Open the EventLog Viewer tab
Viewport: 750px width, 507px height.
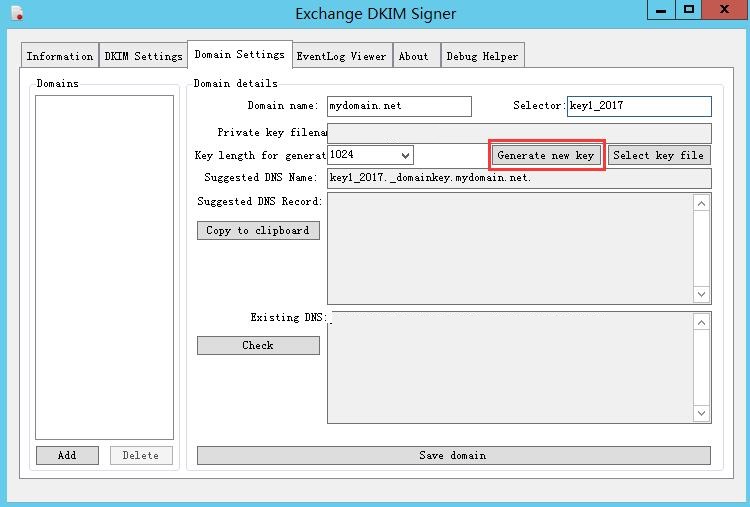(340, 56)
